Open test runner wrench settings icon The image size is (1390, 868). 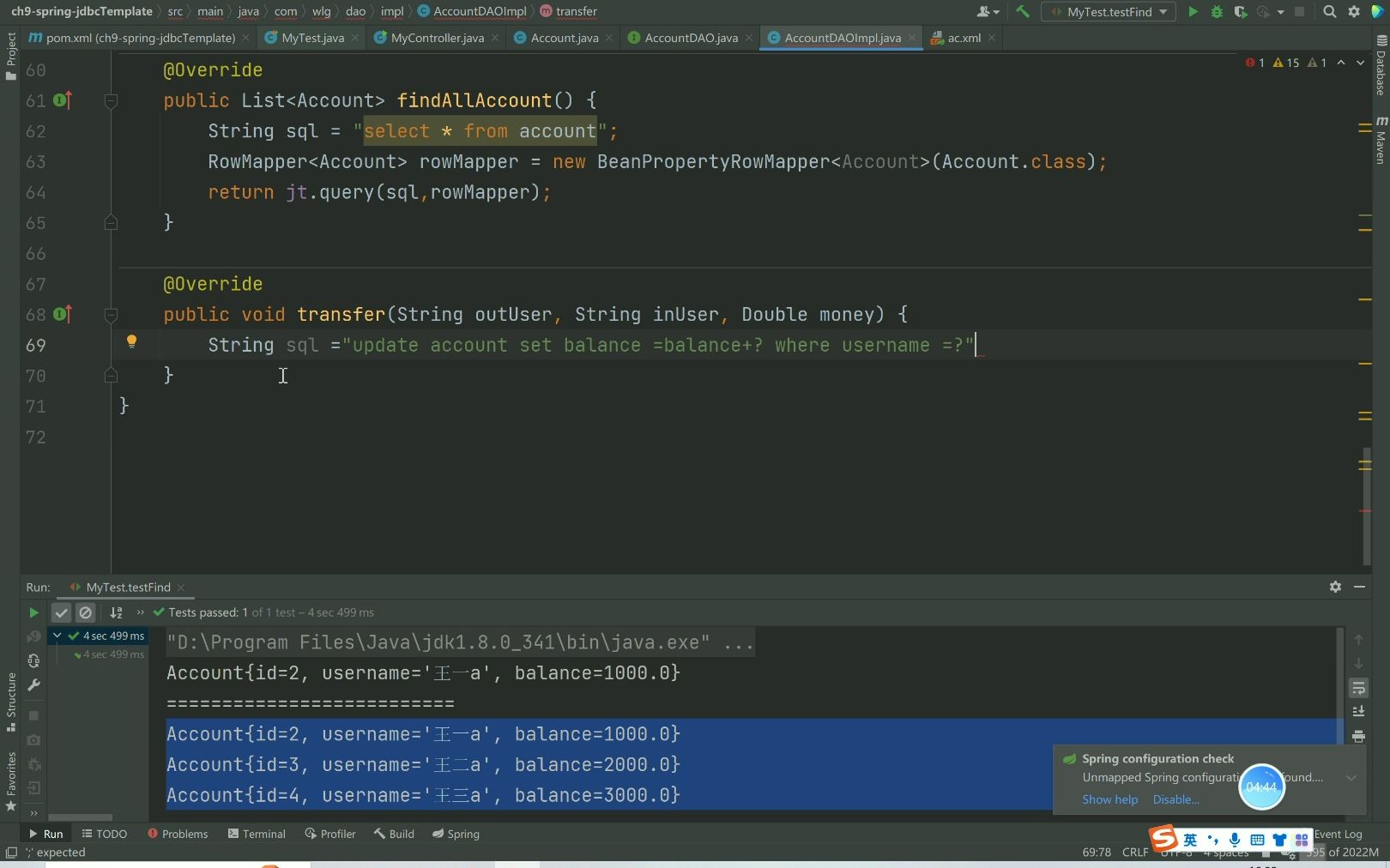coord(33,684)
